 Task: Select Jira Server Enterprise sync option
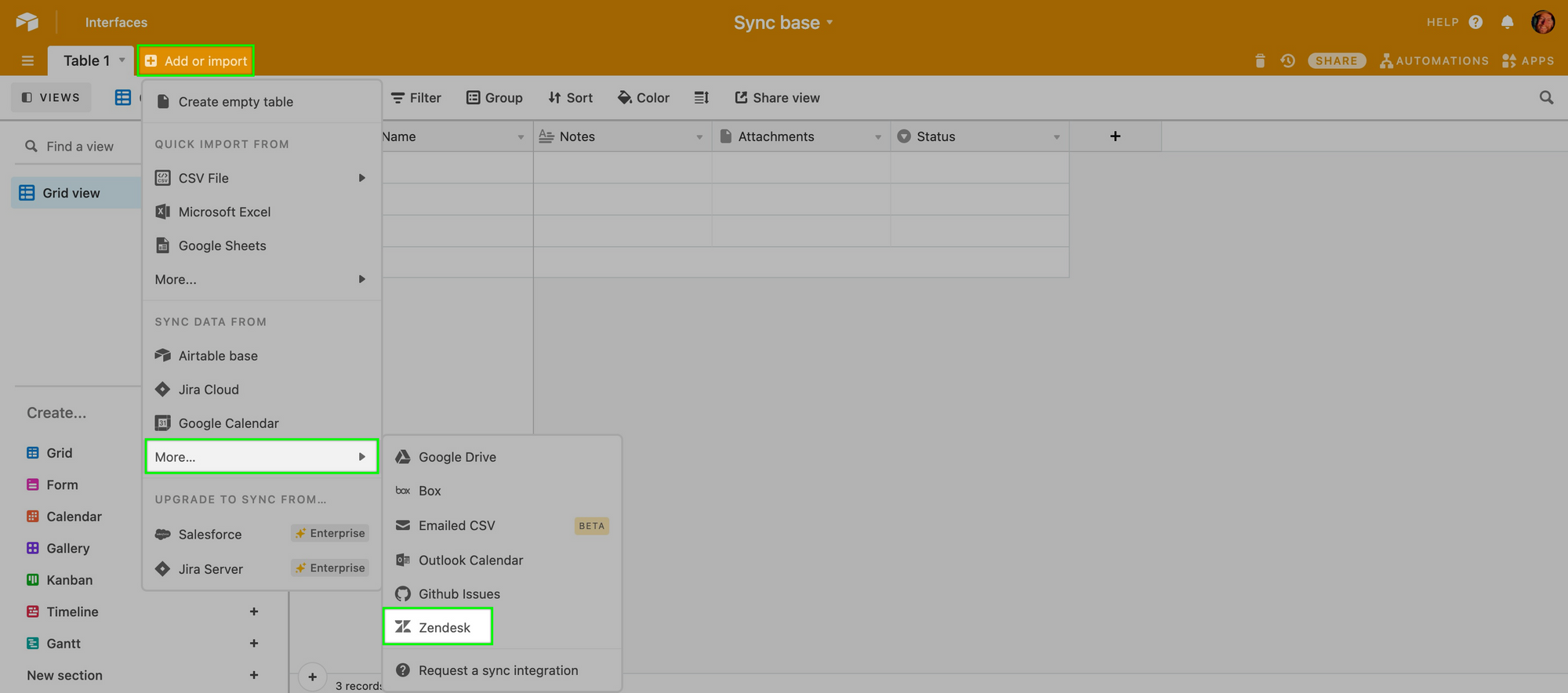coord(261,568)
